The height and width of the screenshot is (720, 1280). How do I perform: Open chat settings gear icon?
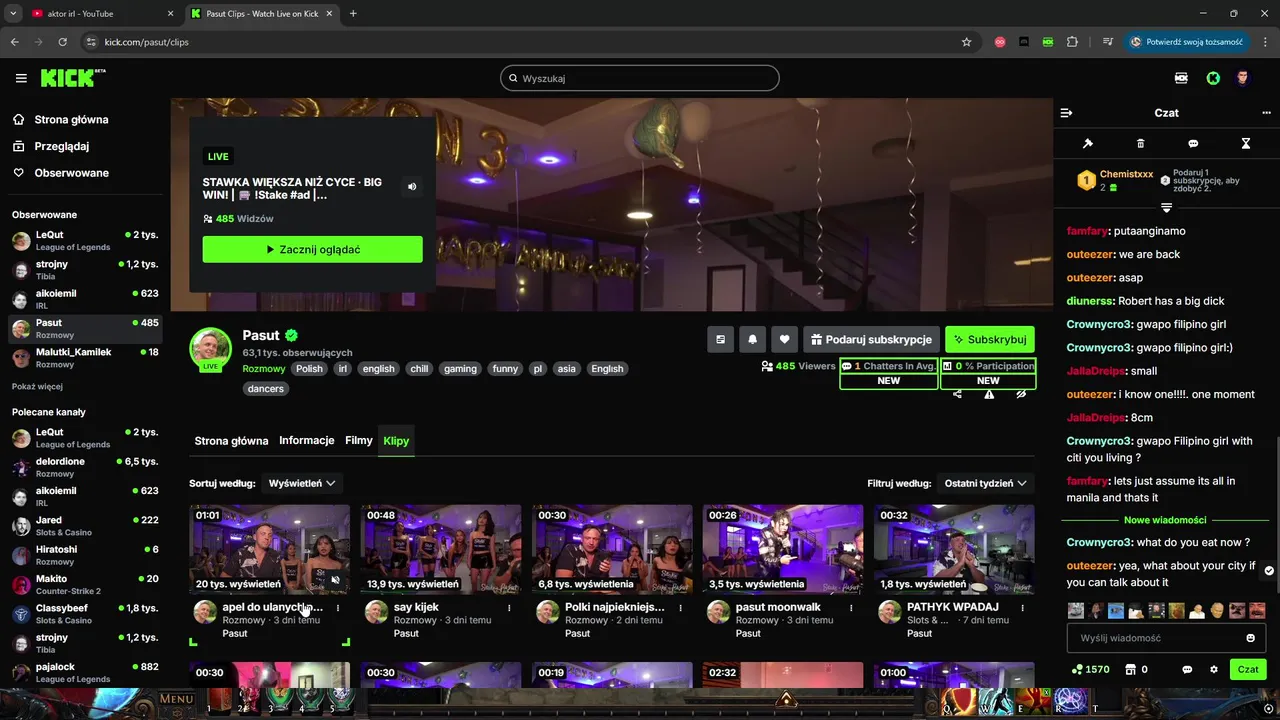[x=1214, y=670]
